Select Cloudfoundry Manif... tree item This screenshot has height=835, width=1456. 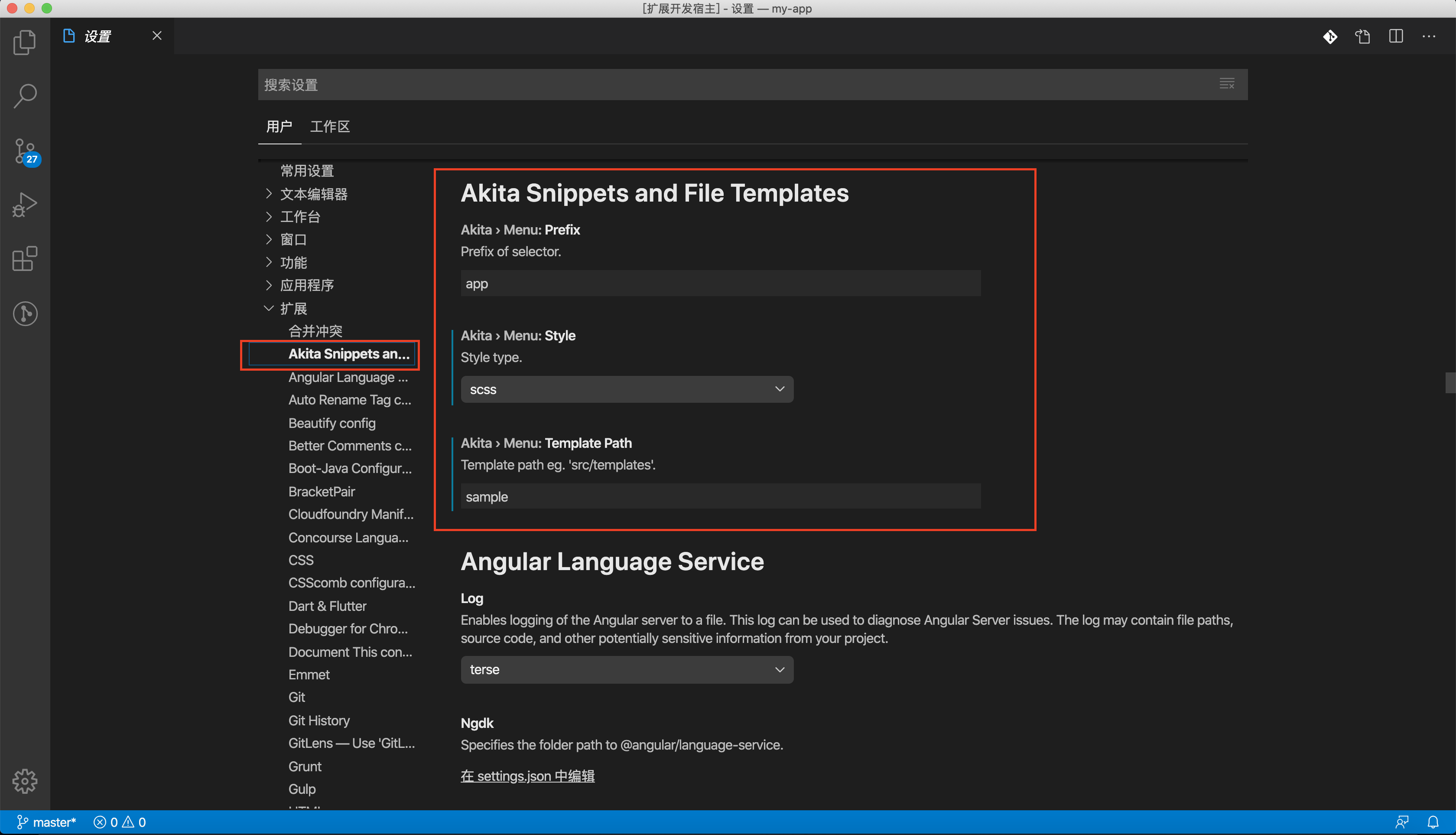pyautogui.click(x=350, y=515)
